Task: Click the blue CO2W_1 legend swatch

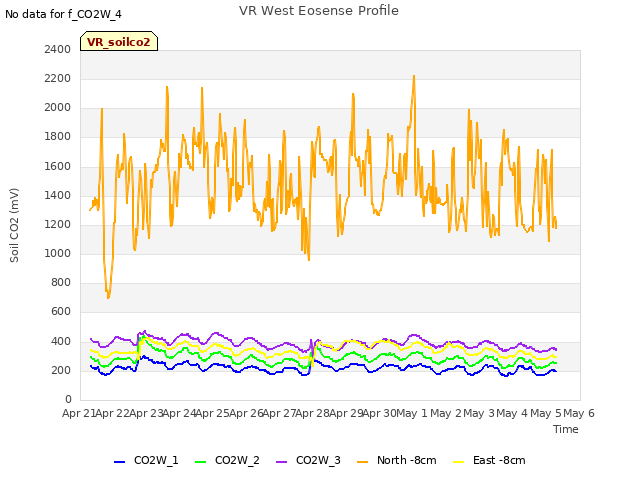Action: pos(119,462)
